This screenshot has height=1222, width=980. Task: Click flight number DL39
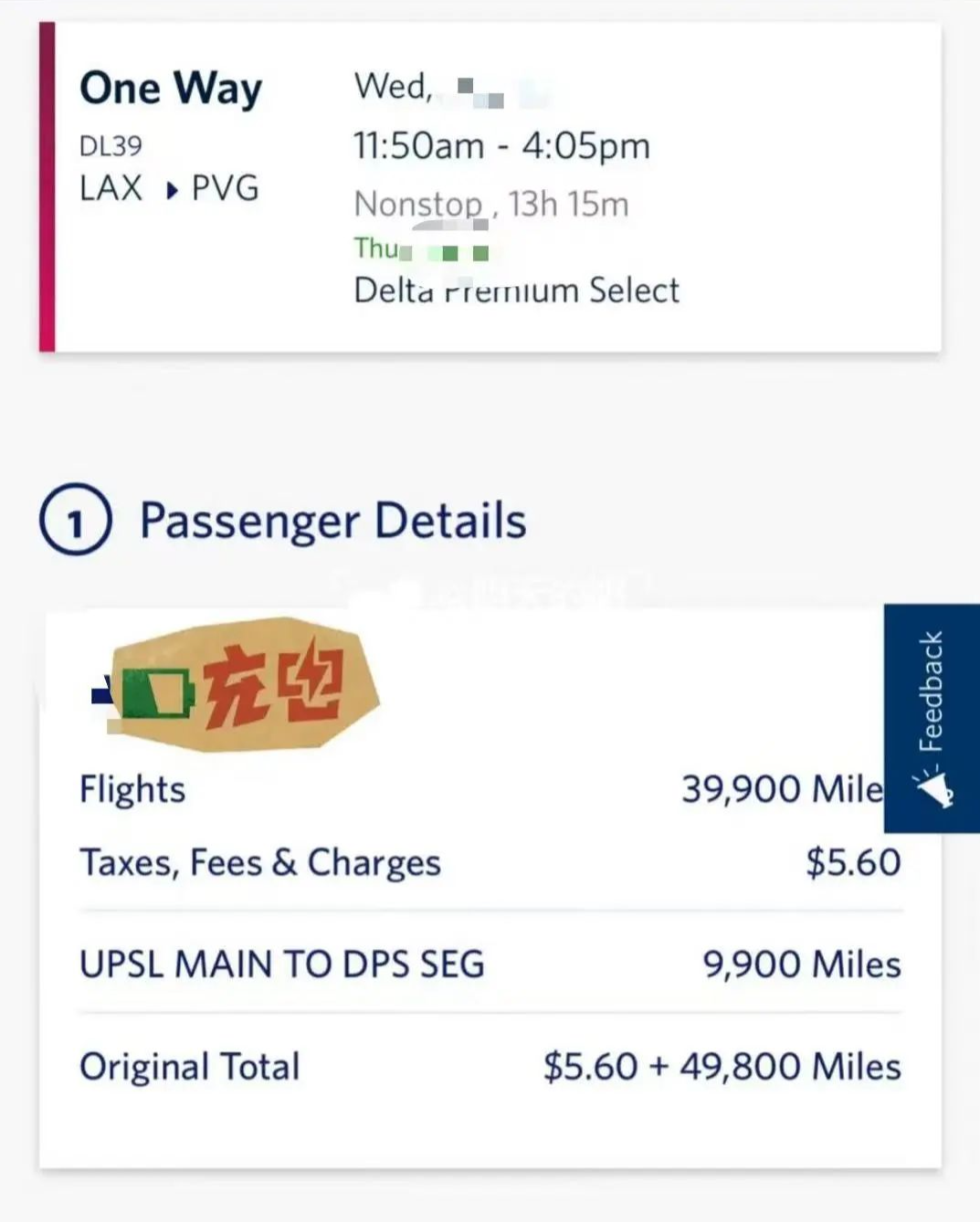coord(111,146)
